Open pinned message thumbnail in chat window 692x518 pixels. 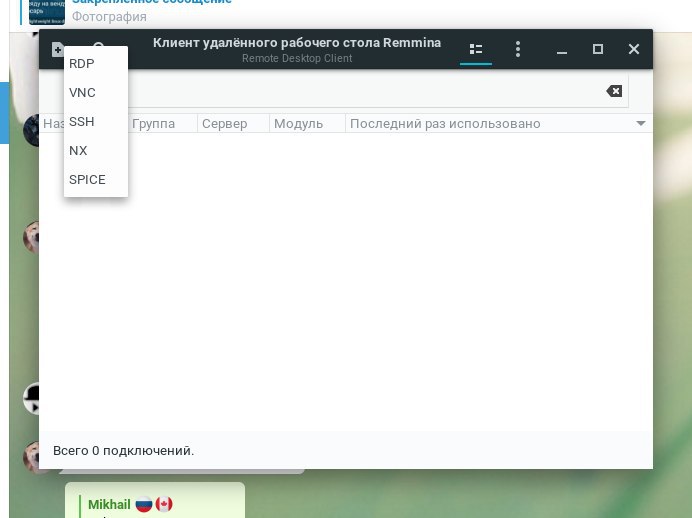pyautogui.click(x=47, y=12)
